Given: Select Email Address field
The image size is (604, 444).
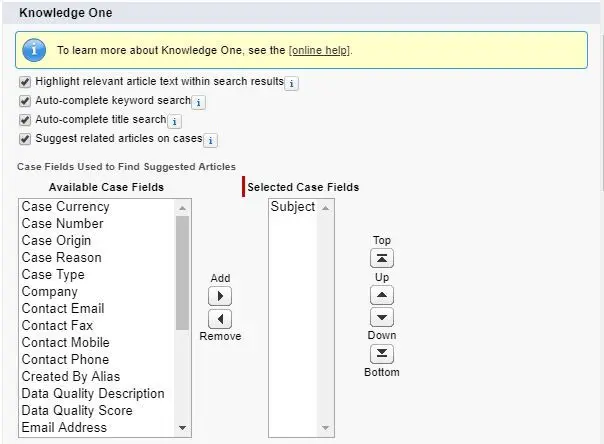Looking at the screenshot, I should (x=97, y=427).
